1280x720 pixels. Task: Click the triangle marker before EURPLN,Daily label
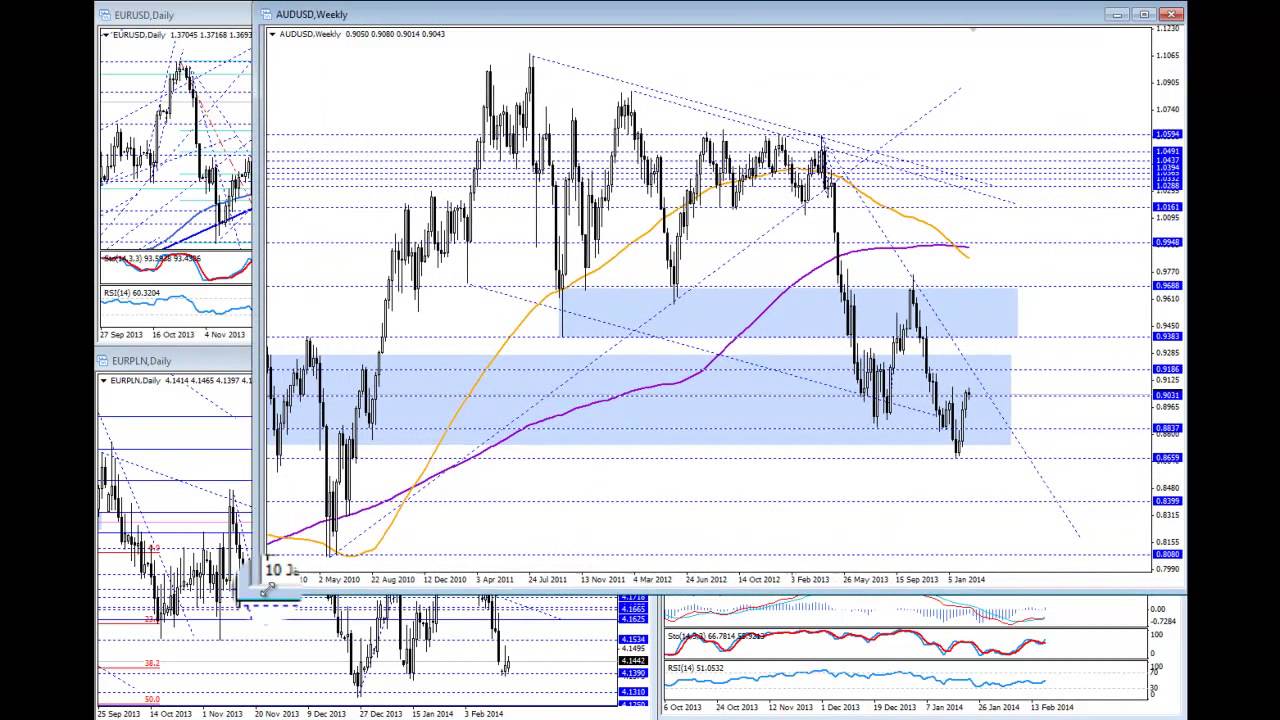(x=104, y=380)
